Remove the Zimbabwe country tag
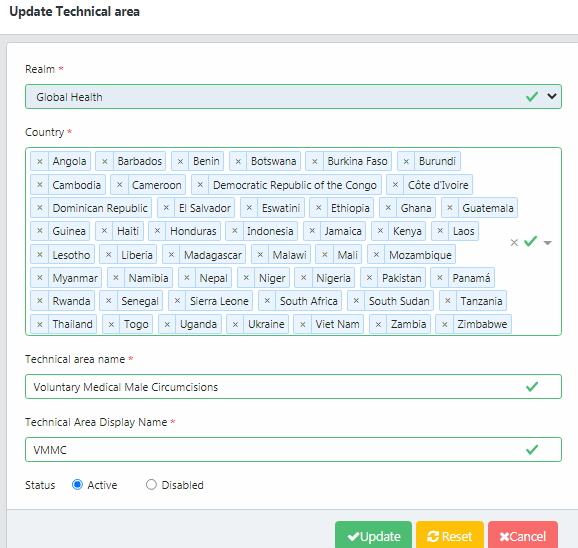This screenshot has width=578, height=548. coord(445,324)
